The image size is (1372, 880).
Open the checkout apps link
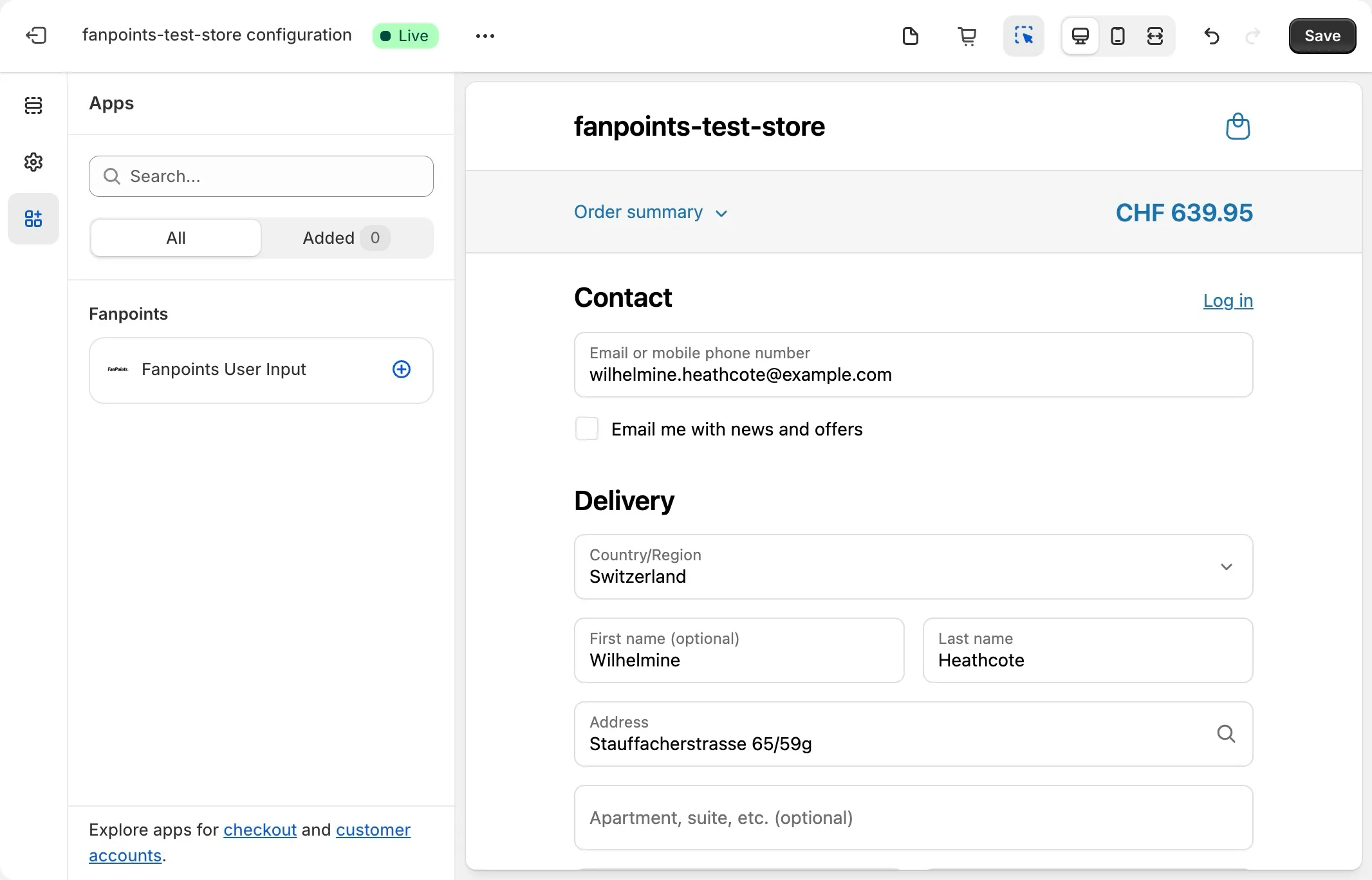point(260,830)
